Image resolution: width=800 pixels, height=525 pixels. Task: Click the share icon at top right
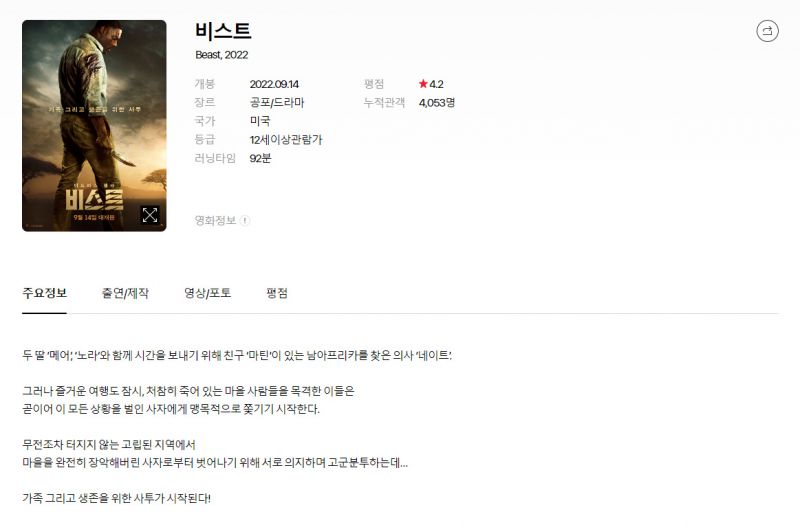(767, 31)
